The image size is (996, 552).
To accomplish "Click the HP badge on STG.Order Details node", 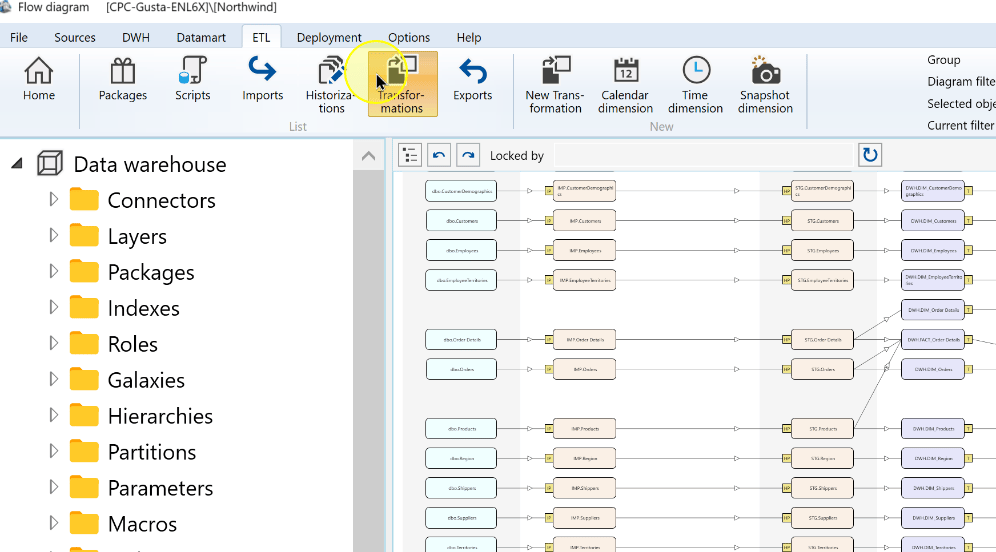I will click(x=786, y=339).
